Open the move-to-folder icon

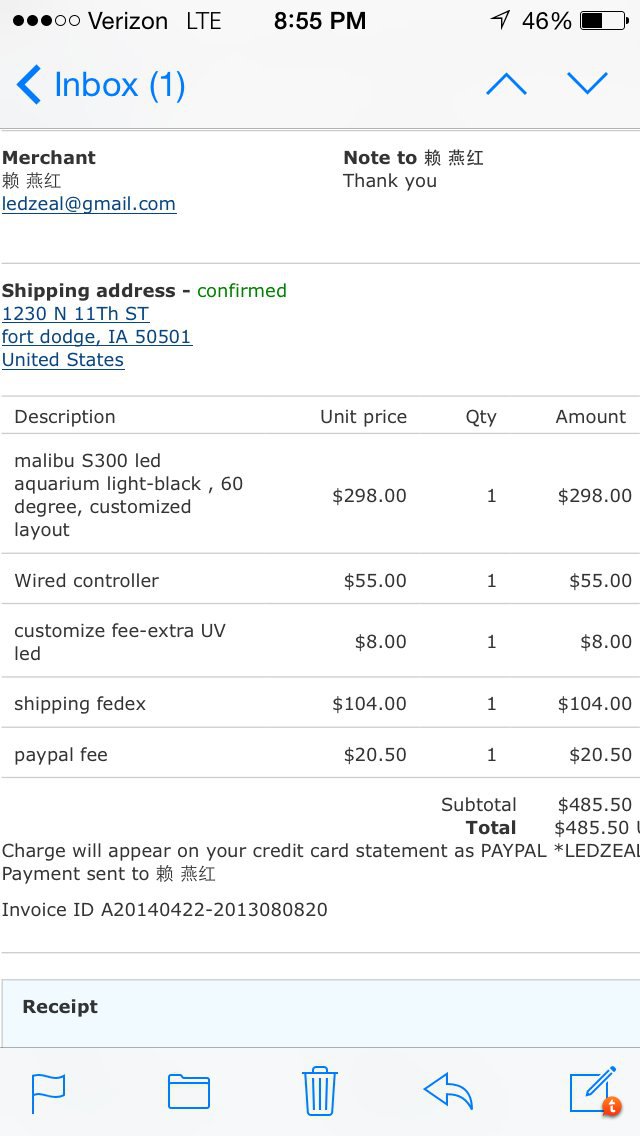(x=188, y=1091)
